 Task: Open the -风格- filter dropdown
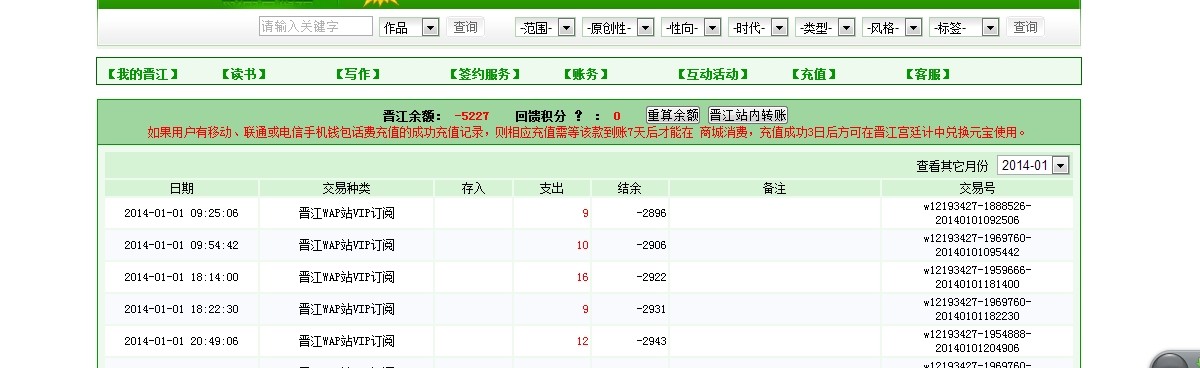tap(891, 28)
